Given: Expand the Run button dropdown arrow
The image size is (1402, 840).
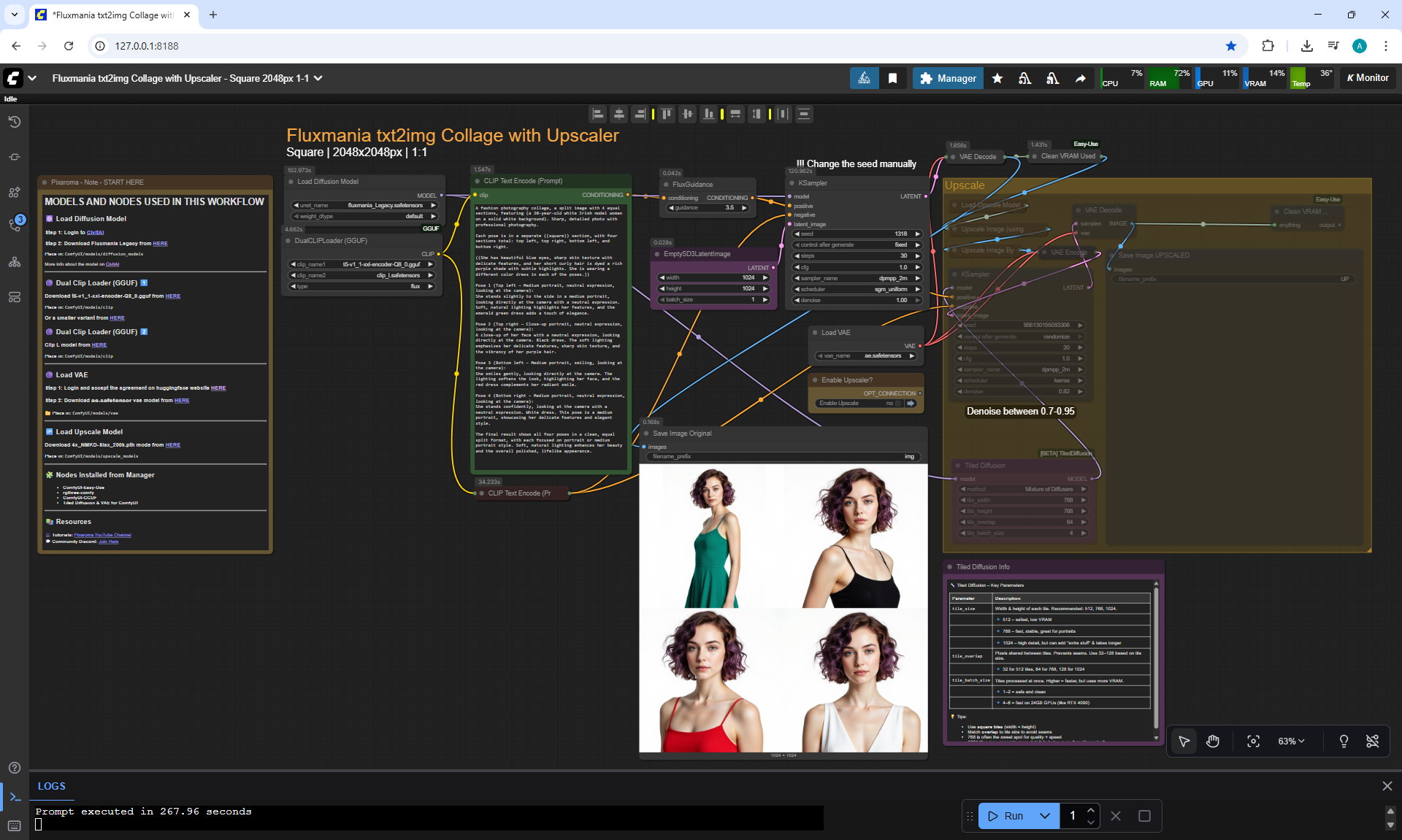Looking at the screenshot, I should tap(1045, 816).
